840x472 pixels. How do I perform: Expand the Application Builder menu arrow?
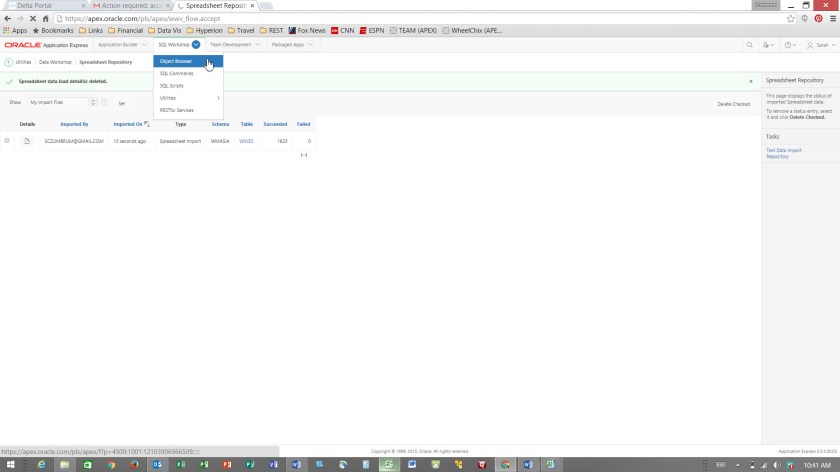143,45
